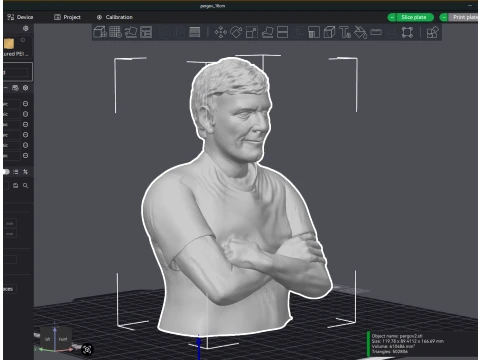Click the 'Object name: pergov2.stl' info text
This screenshot has width=480, height=360.
397,336
